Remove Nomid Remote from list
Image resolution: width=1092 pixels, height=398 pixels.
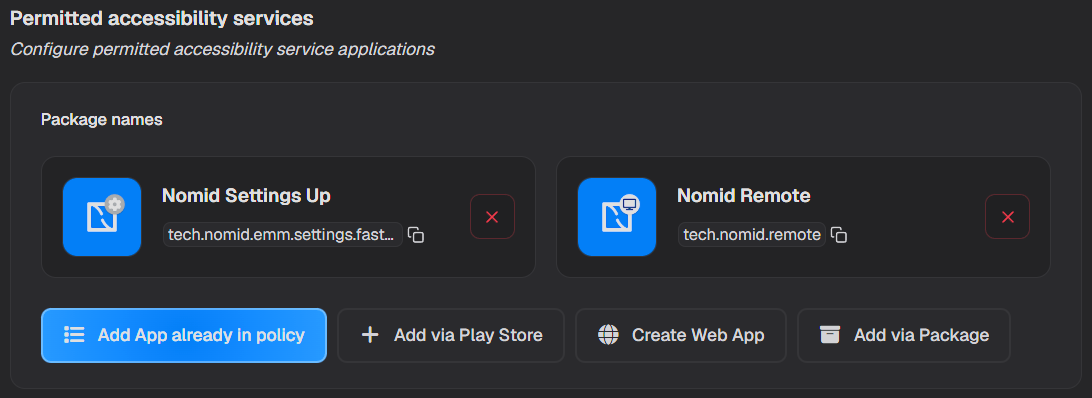1007,217
